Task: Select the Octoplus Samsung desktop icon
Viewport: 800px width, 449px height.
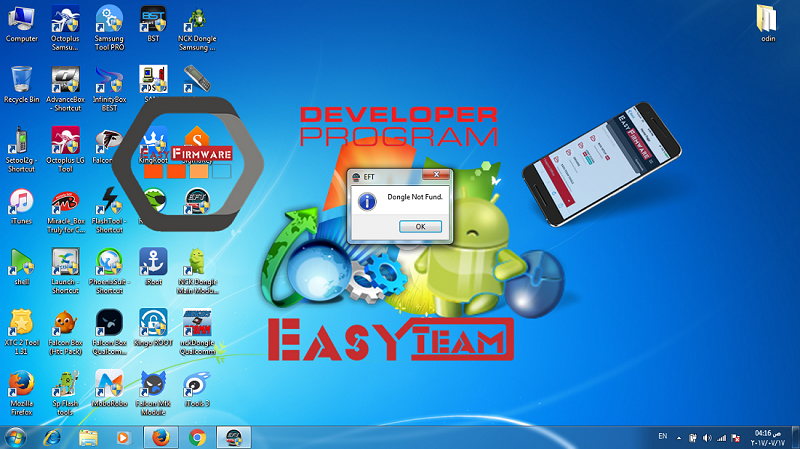Action: coord(65,28)
